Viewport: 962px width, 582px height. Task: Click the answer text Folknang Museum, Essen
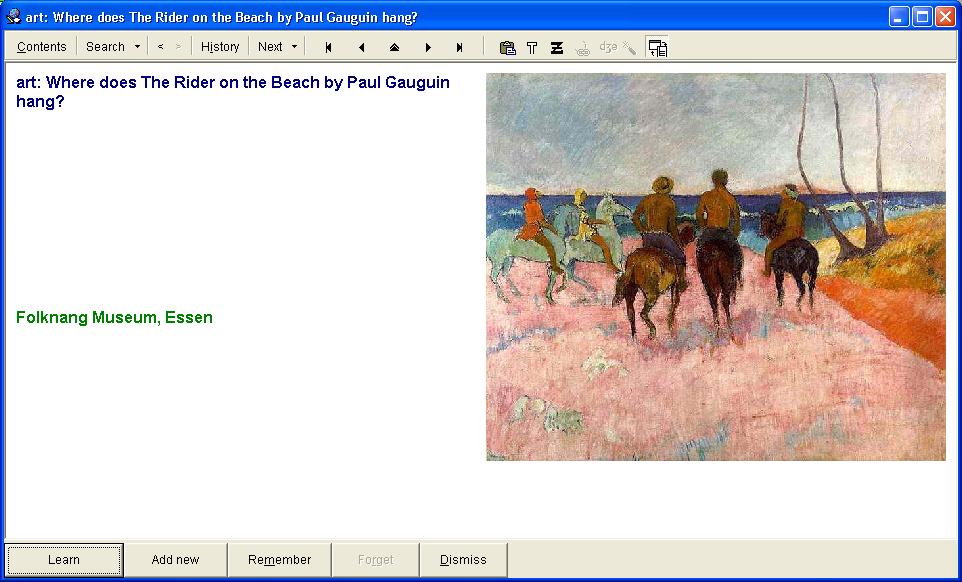click(115, 318)
